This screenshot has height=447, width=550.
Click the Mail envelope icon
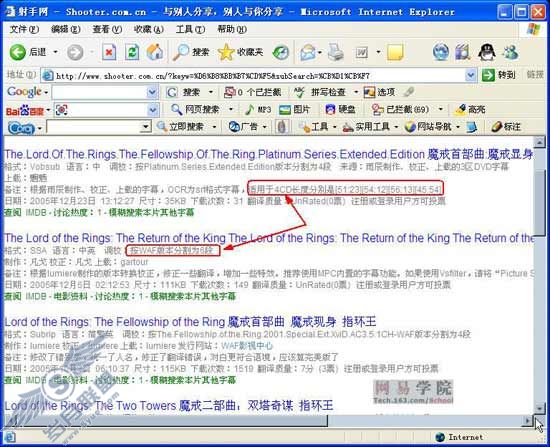[x=308, y=53]
